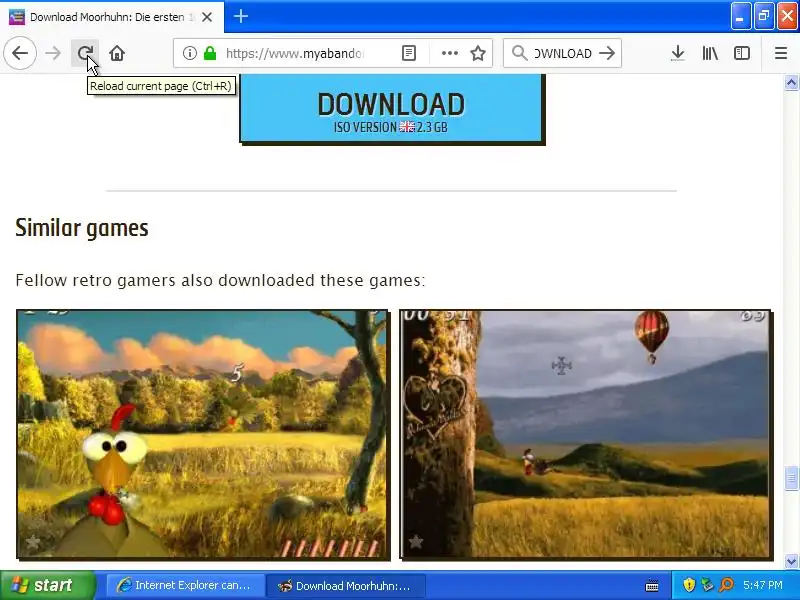Open the right similar game balloon screenshot
Image resolution: width=800 pixels, height=600 pixels.
[585, 434]
